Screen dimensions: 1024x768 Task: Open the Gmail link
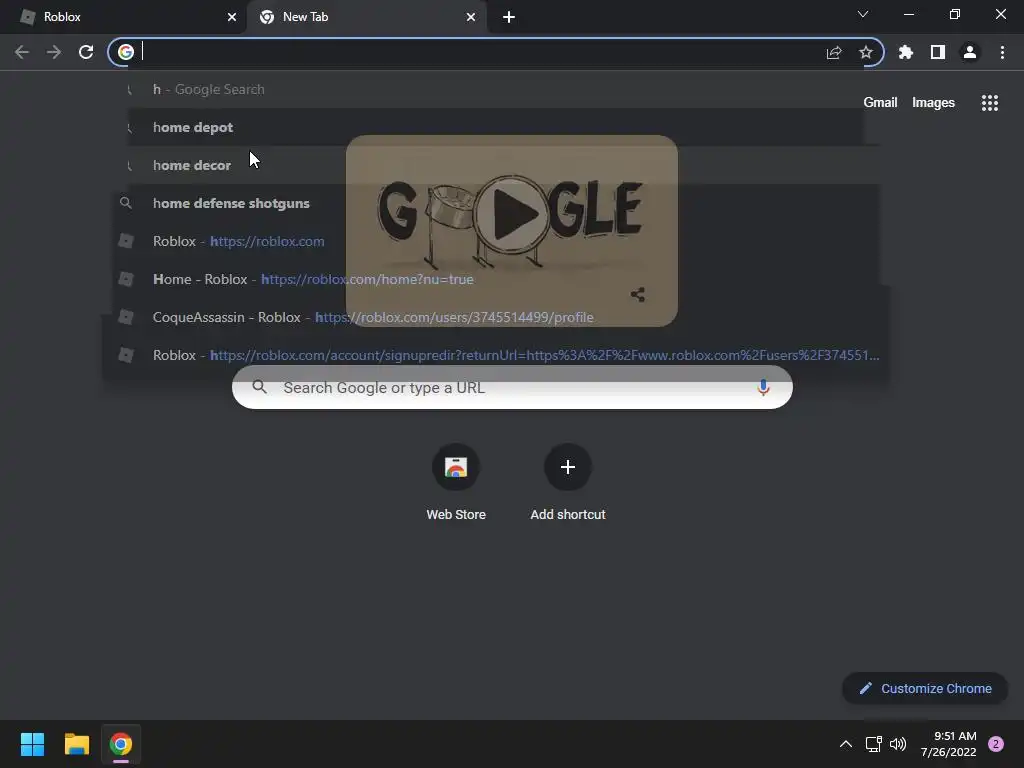click(880, 103)
